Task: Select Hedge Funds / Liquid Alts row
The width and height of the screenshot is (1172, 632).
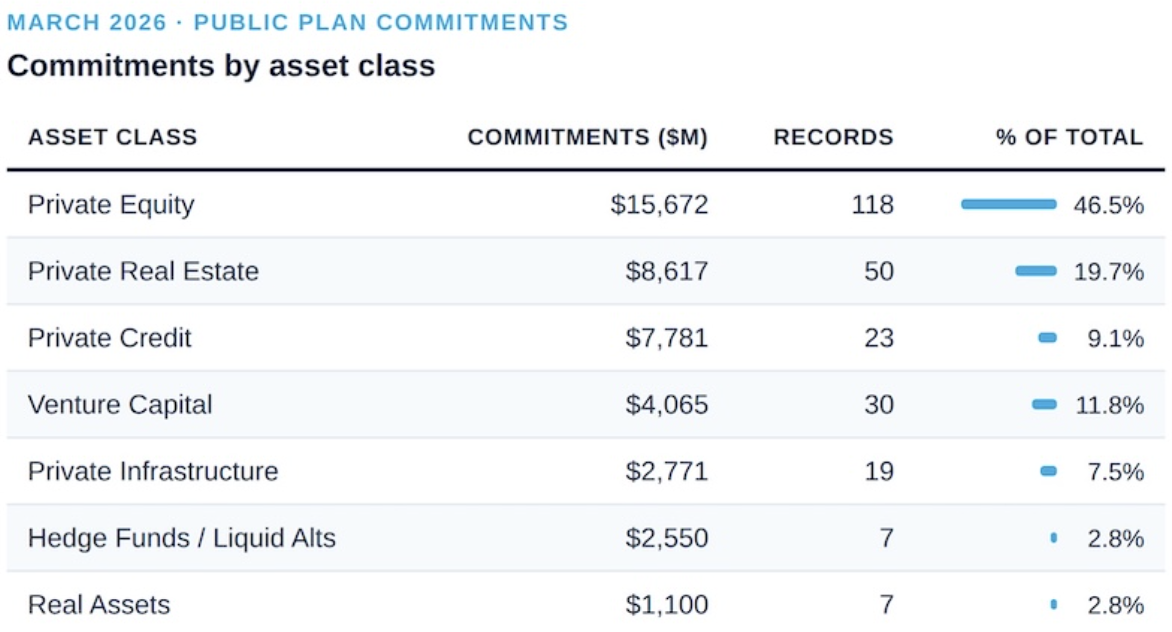Action: click(x=181, y=538)
